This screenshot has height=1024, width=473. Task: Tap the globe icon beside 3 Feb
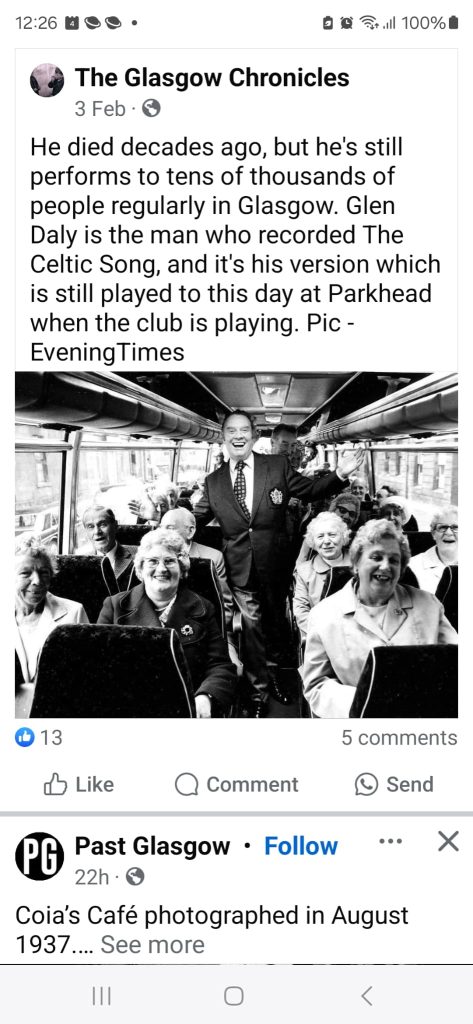pos(151,108)
